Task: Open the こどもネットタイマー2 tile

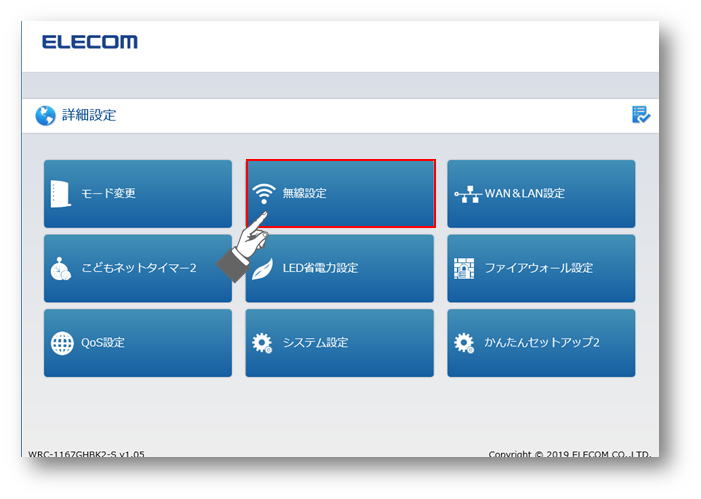Action: coord(138,268)
